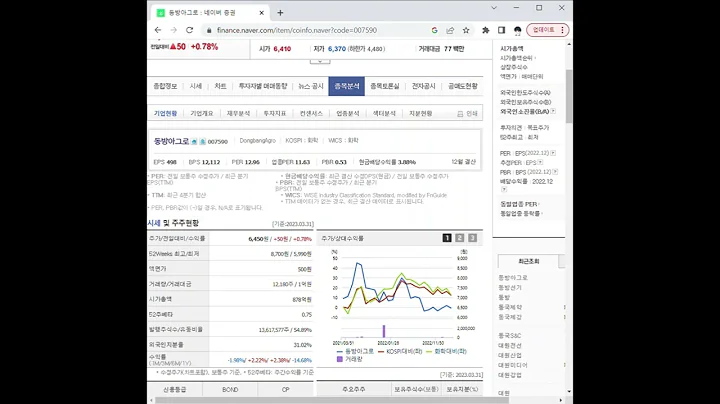Select the 기업개요 sub-tab

pyautogui.click(x=202, y=113)
